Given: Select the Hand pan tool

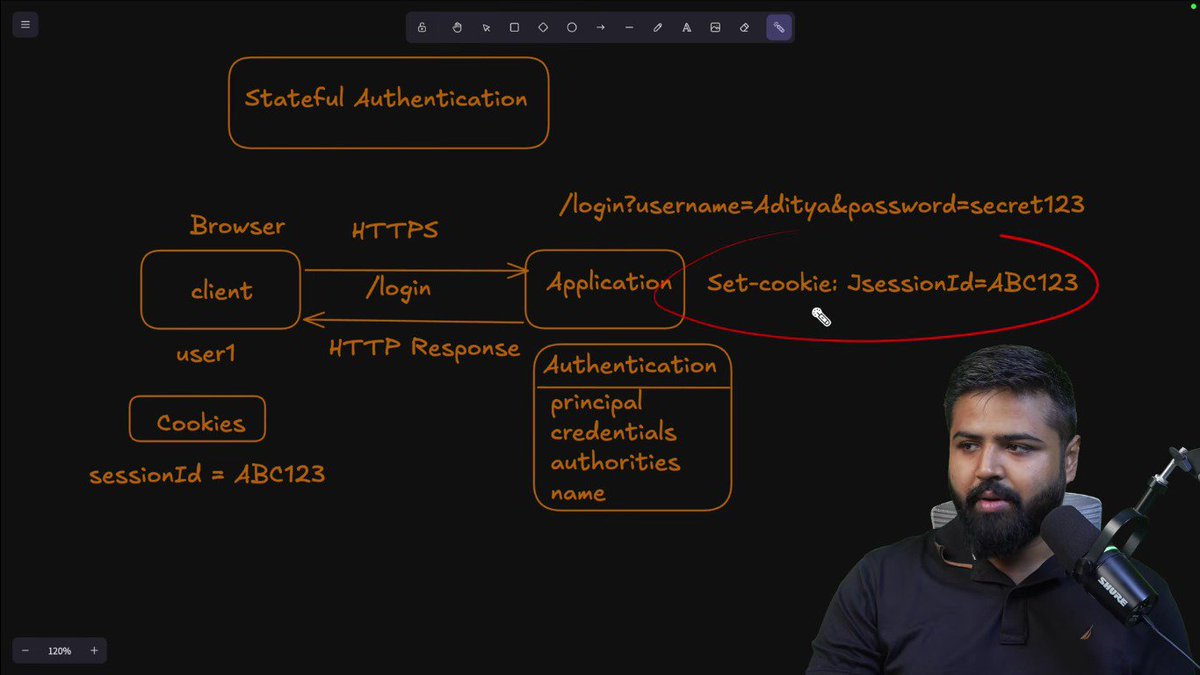Looking at the screenshot, I should tap(457, 27).
